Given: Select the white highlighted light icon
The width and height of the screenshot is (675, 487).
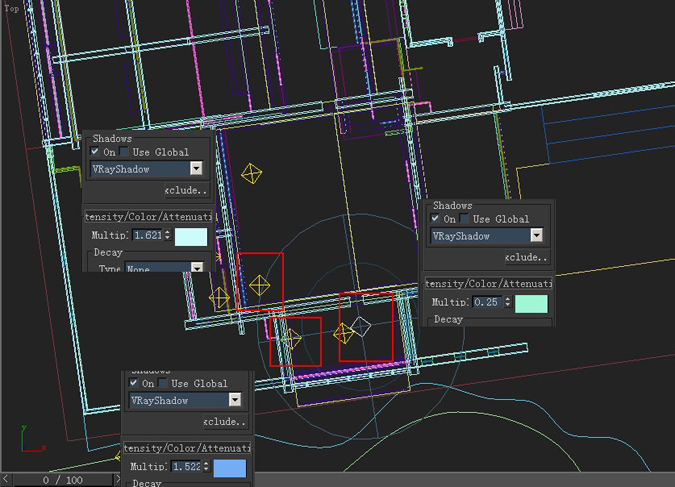Looking at the screenshot, I should coord(361,326).
